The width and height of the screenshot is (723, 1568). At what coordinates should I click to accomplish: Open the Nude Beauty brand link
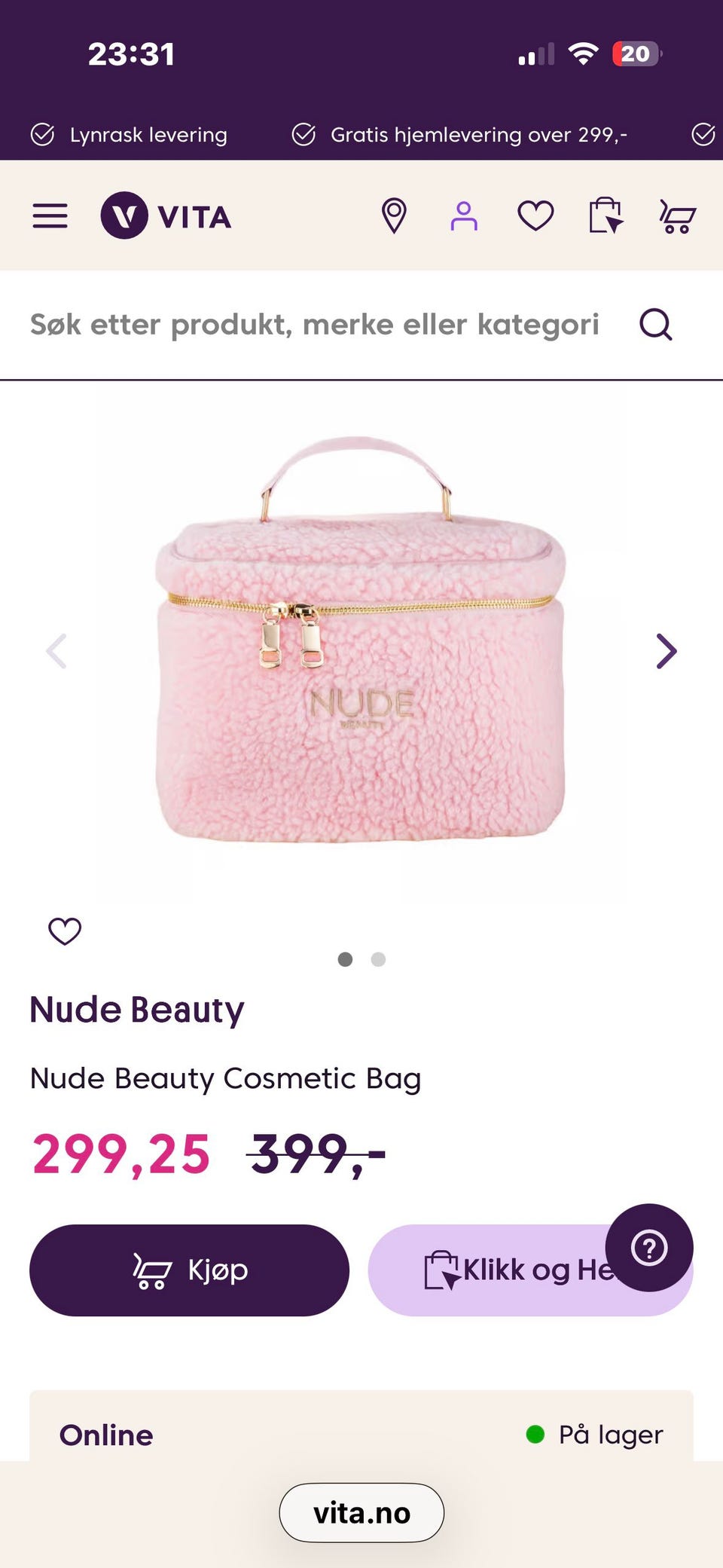click(137, 1010)
